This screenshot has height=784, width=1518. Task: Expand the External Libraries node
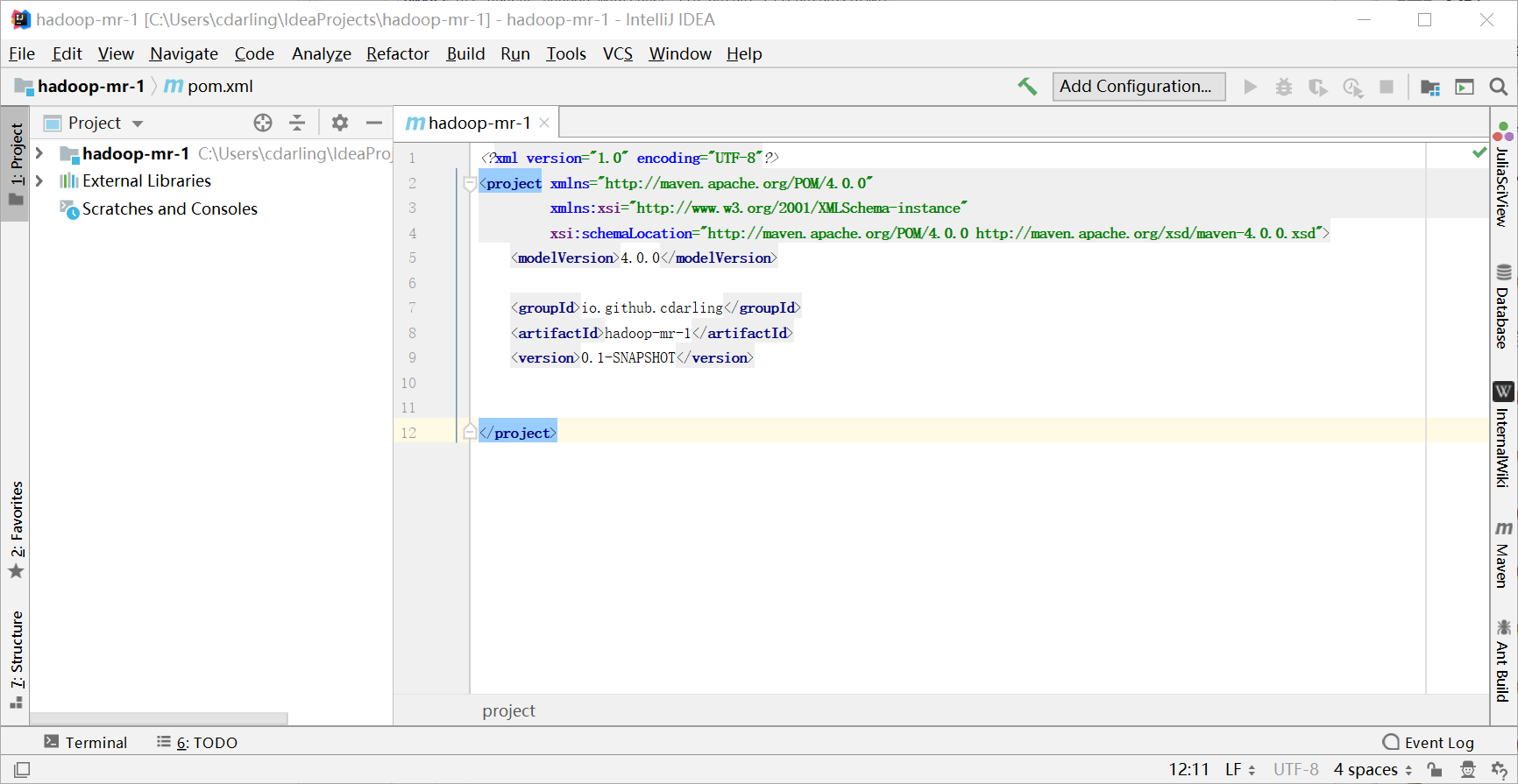click(x=39, y=181)
